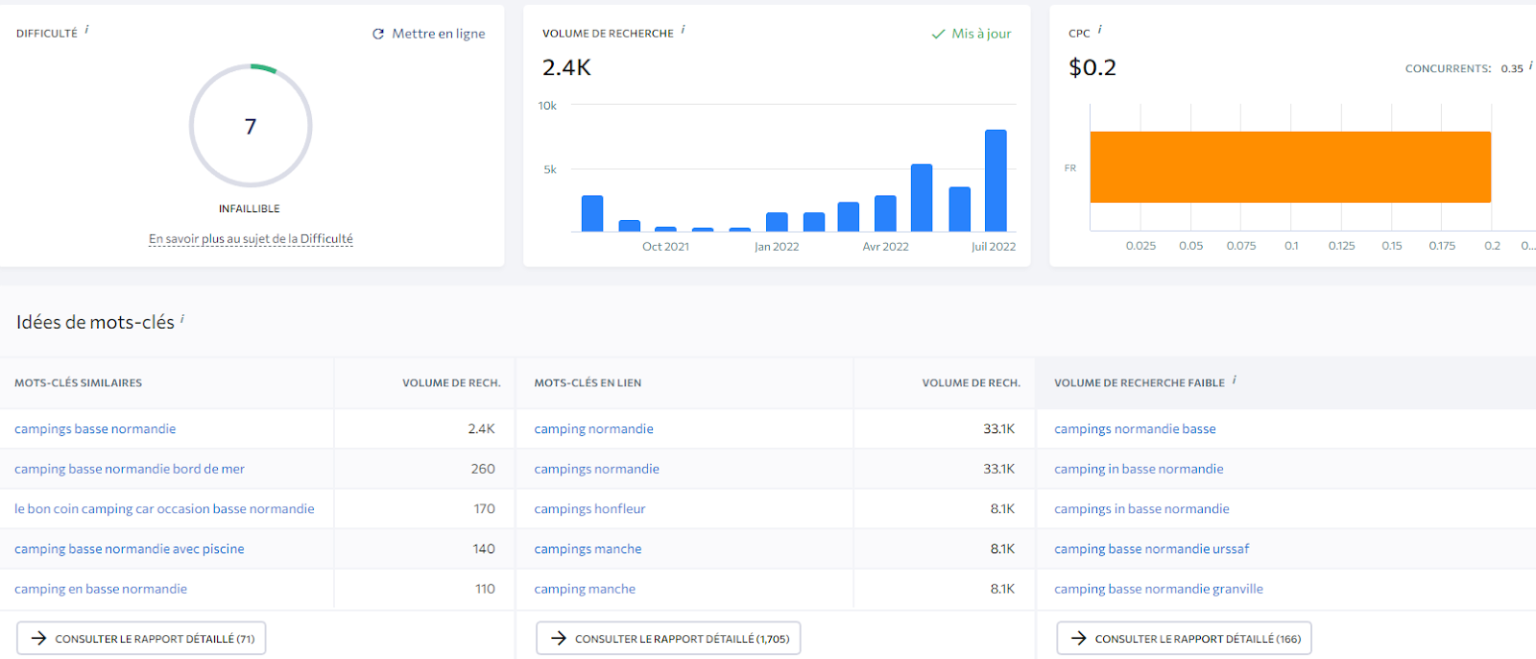Open le bon coin camping car occasion keyword
This screenshot has height=659, width=1536.
[164, 509]
